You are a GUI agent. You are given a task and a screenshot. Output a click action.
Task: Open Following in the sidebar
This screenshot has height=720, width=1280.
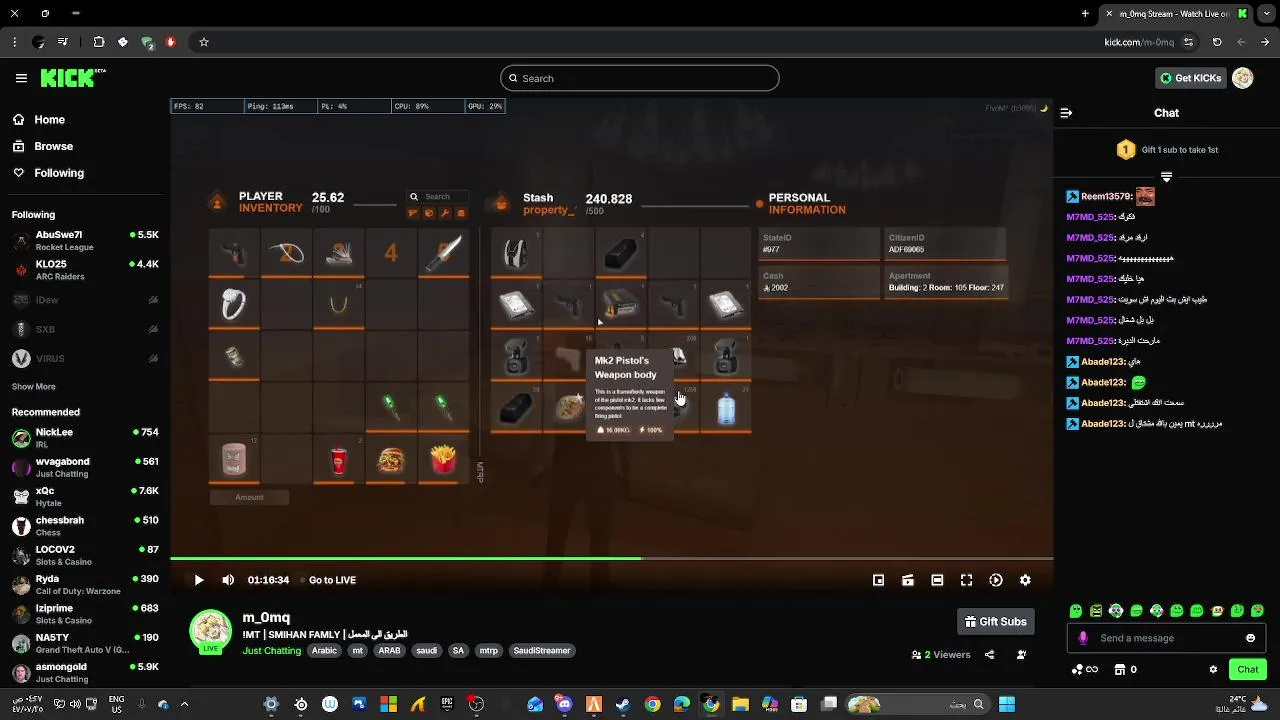pyautogui.click(x=59, y=173)
